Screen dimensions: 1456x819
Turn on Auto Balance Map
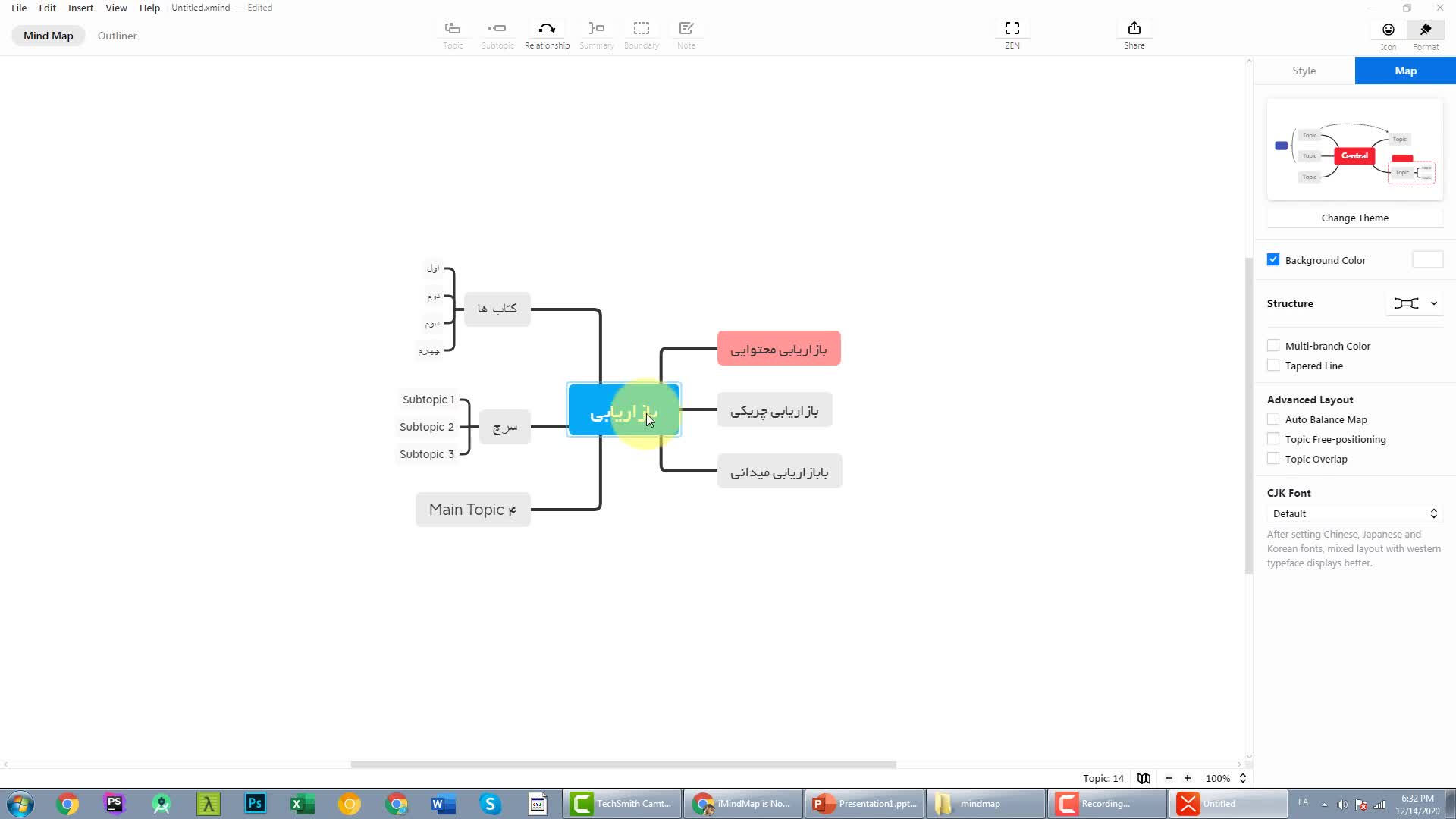coord(1273,419)
